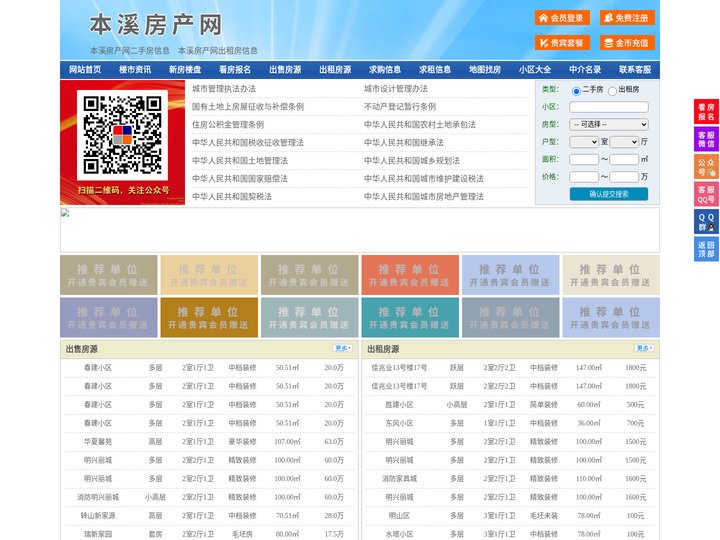
Task: Open 中华人民共和国城乡规划法 link
Action: click(x=412, y=160)
